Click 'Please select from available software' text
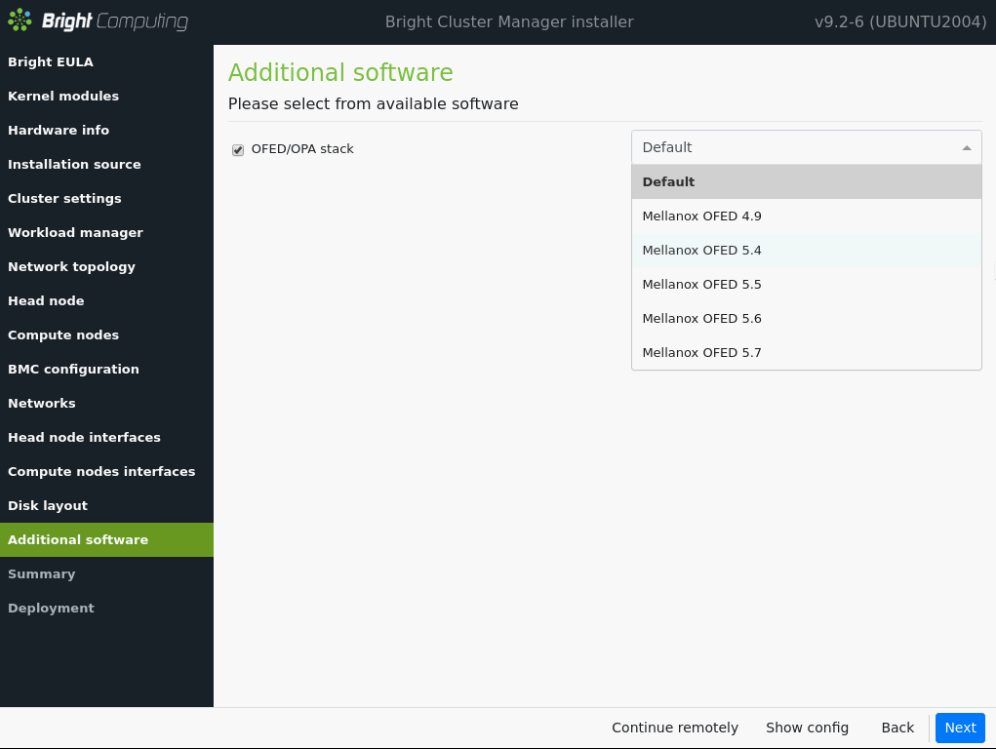The height and width of the screenshot is (749, 996). click(x=373, y=104)
